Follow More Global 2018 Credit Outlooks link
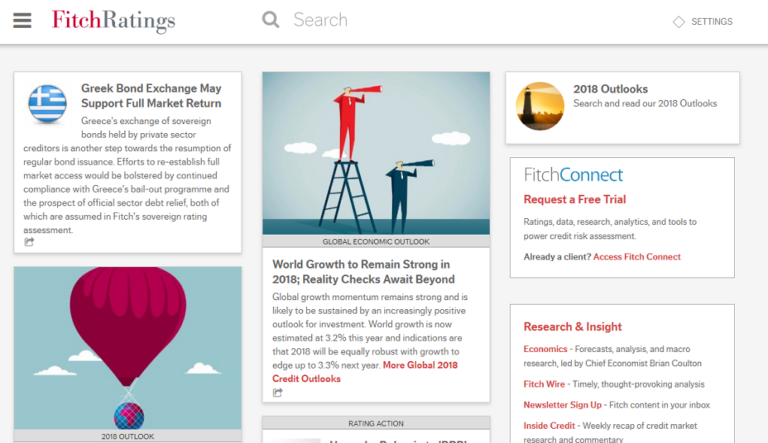768x443 pixels. (365, 372)
